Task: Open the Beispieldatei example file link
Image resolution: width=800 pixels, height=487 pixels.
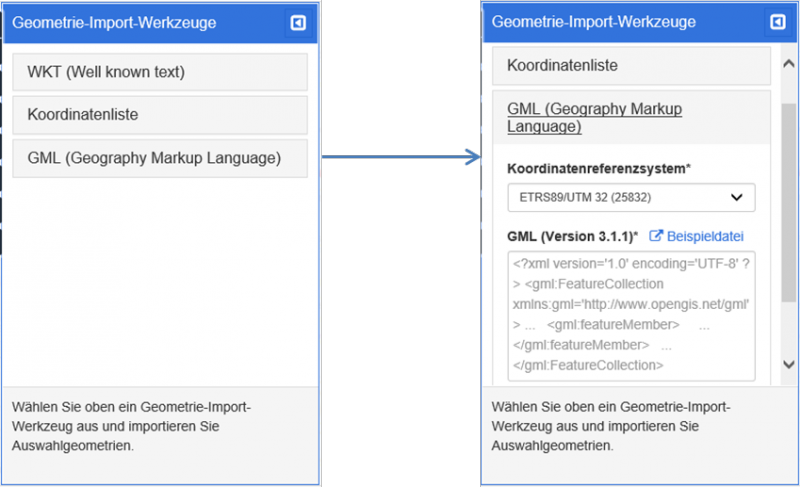Action: (x=706, y=236)
